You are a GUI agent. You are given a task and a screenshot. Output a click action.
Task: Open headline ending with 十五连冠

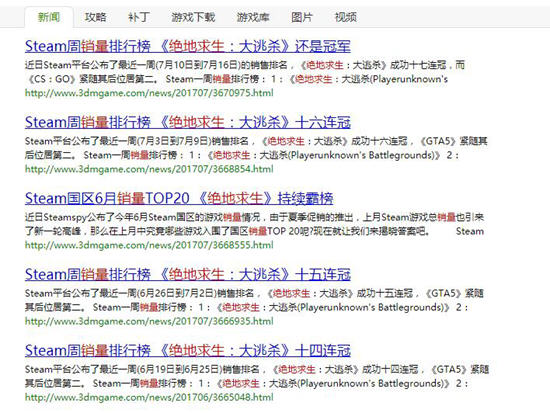(188, 274)
